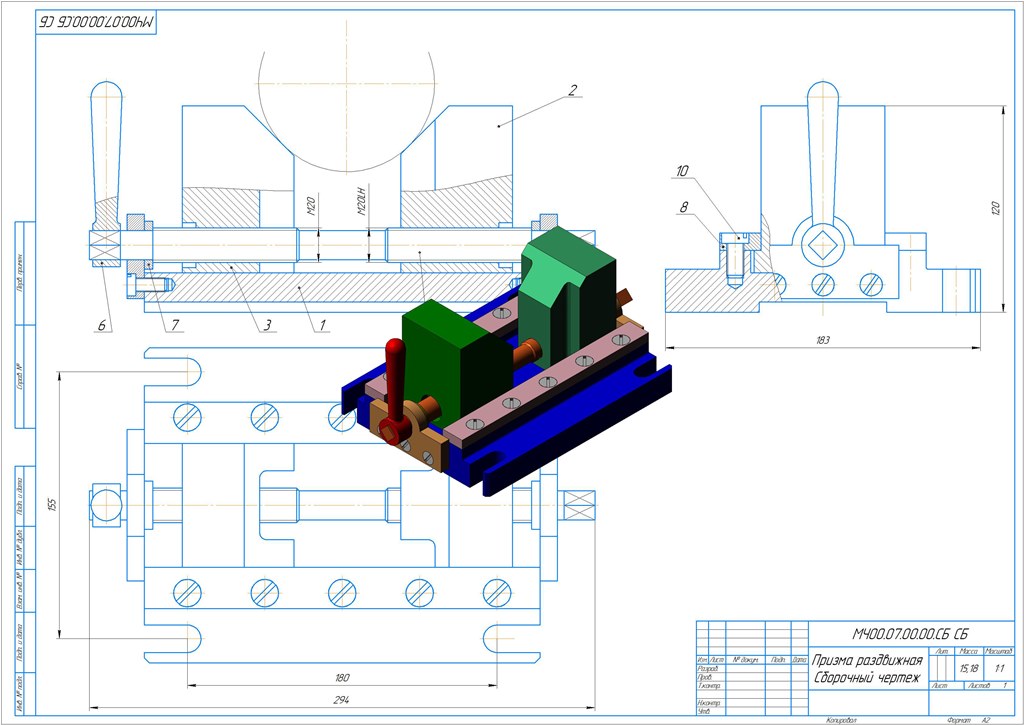Viewport: 1024px width, 725px height.
Task: Click the 'Т.контр.' row label
Action: (x=709, y=686)
